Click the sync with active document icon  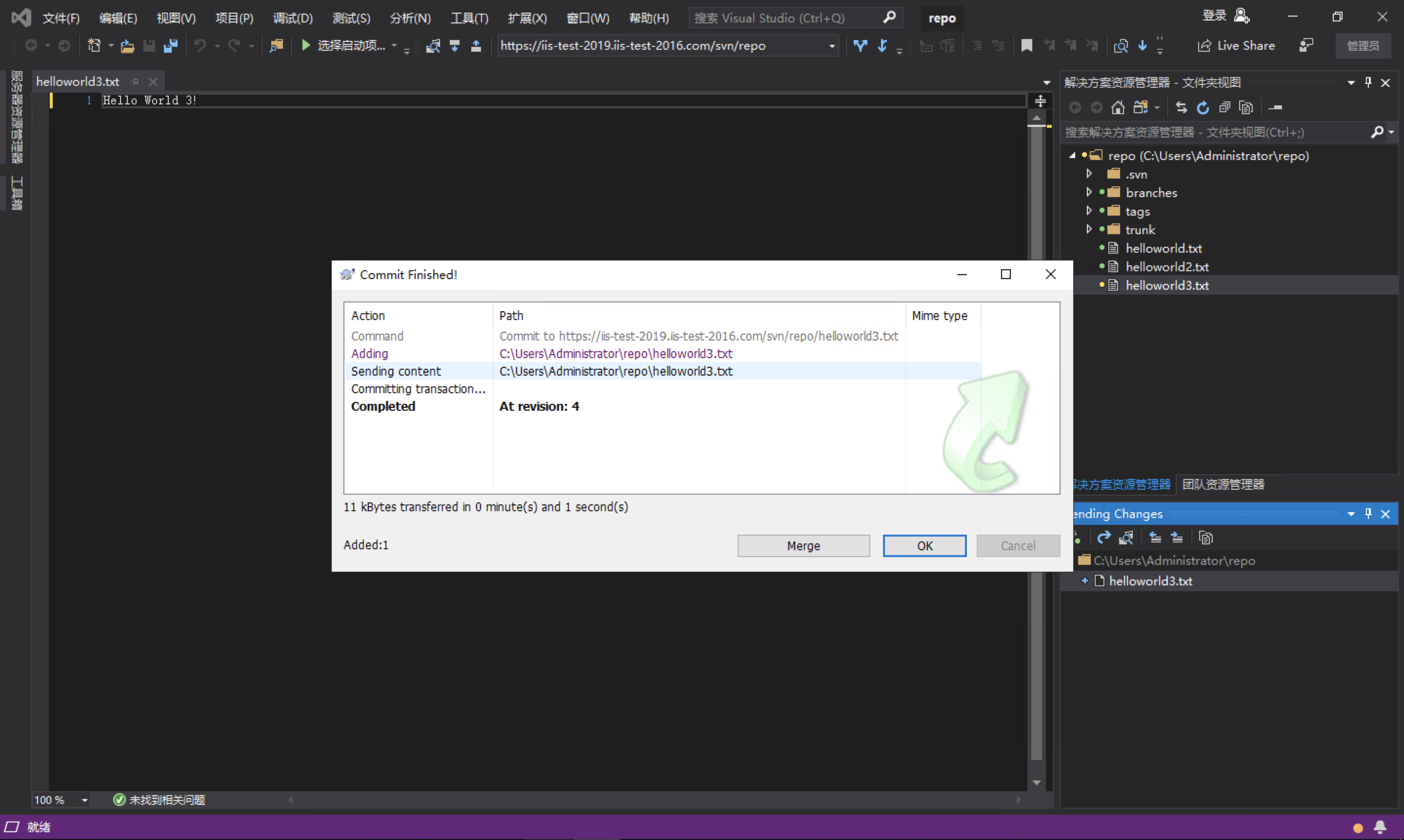pos(1181,107)
